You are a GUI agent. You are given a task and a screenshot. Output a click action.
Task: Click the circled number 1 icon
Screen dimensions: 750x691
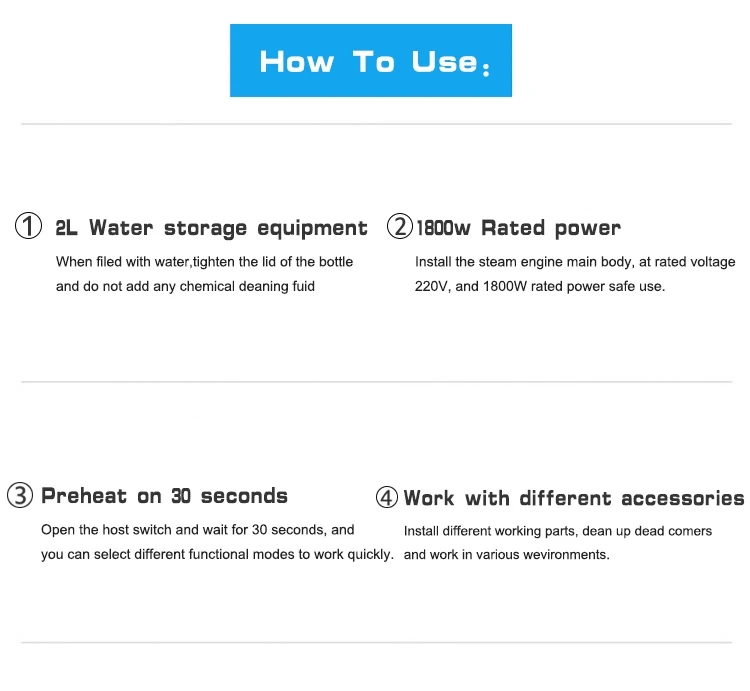(x=28, y=227)
